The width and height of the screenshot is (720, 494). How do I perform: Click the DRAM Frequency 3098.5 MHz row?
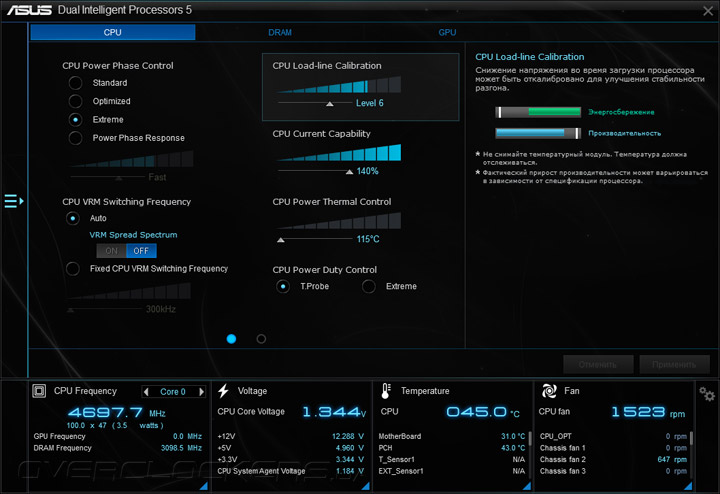pyautogui.click(x=118, y=448)
